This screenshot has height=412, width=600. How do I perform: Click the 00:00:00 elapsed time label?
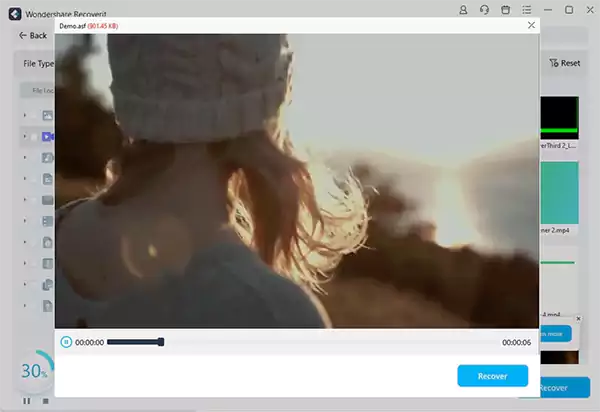(89, 342)
